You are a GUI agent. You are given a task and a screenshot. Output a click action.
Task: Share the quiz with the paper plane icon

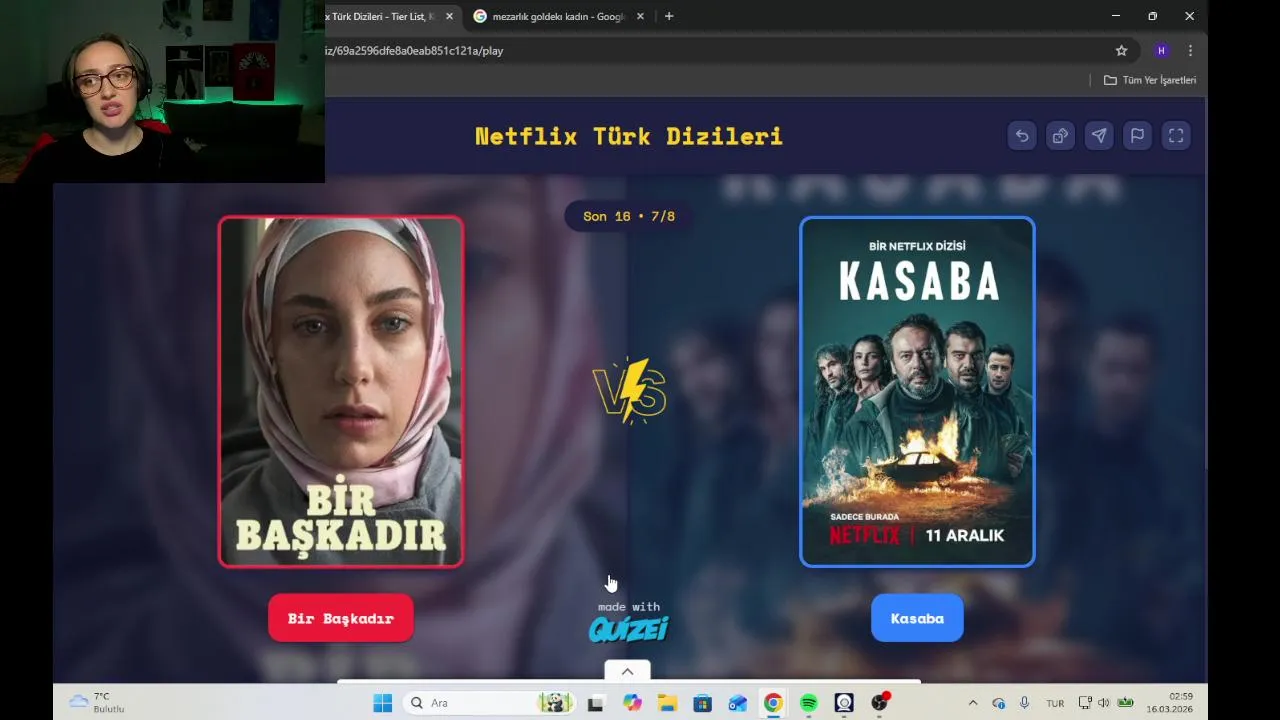(x=1099, y=136)
